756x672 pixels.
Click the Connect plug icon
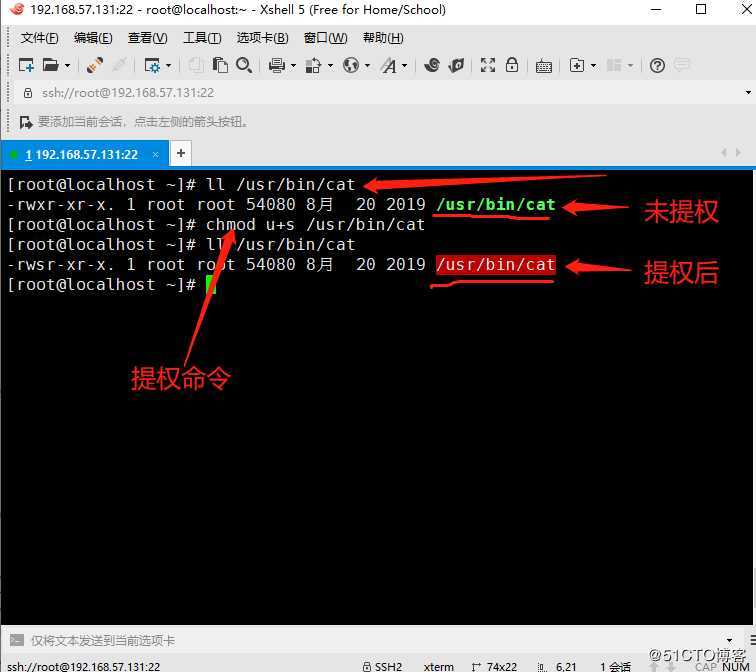pyautogui.click(x=94, y=65)
